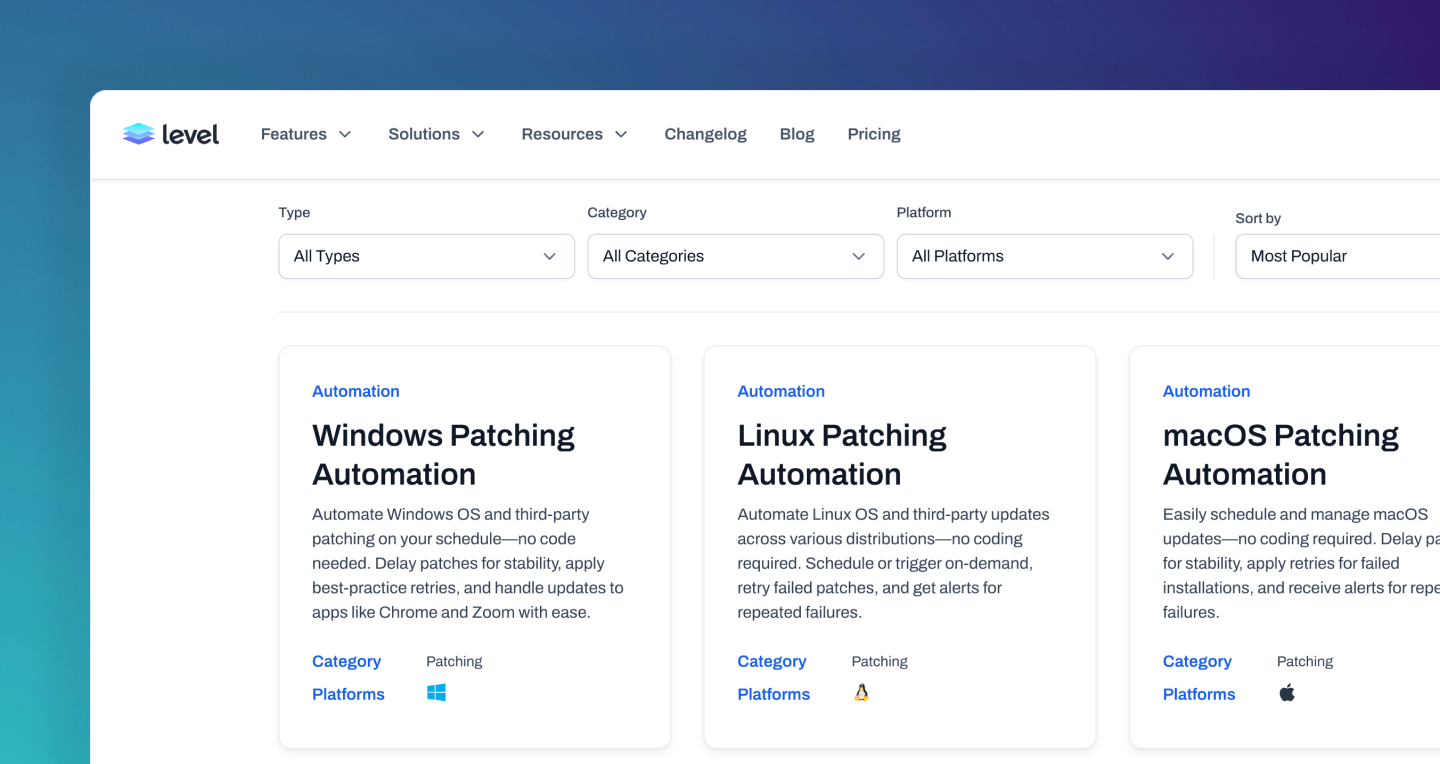The image size is (1440, 764).
Task: Click Automation tag on macOS Patching card
Action: point(1206,391)
